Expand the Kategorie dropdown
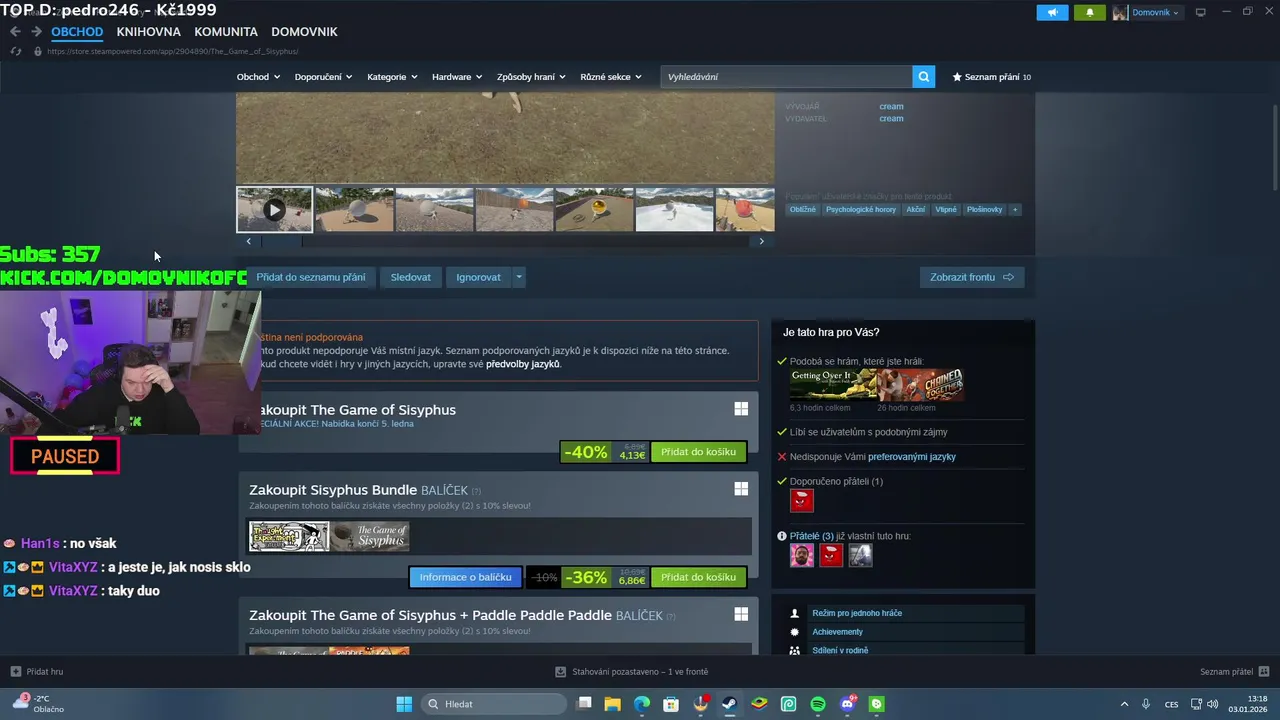 tap(392, 77)
